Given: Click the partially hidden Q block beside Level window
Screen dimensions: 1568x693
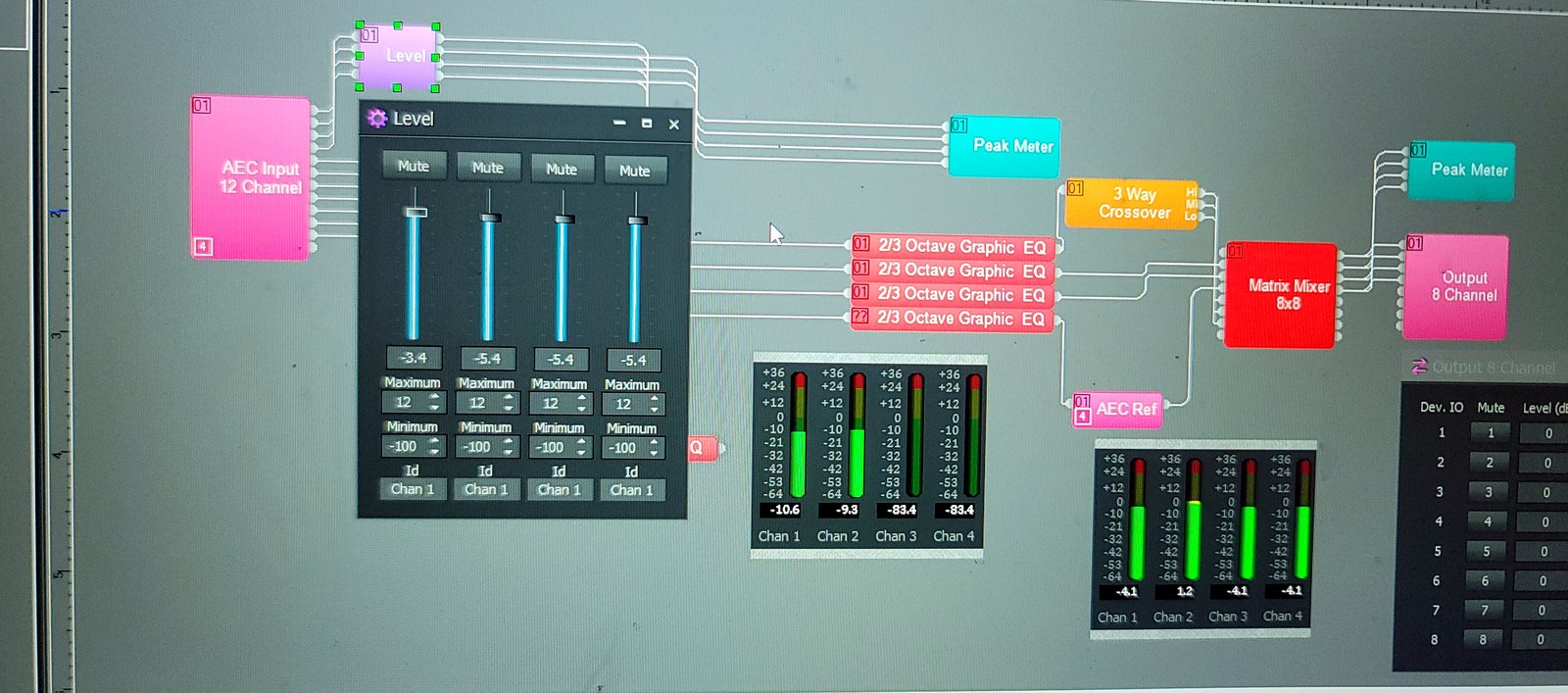Looking at the screenshot, I should point(703,448).
